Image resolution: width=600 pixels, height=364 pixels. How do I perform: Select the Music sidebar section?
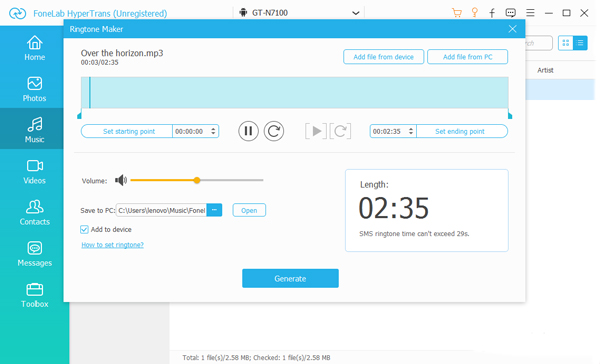[34, 130]
